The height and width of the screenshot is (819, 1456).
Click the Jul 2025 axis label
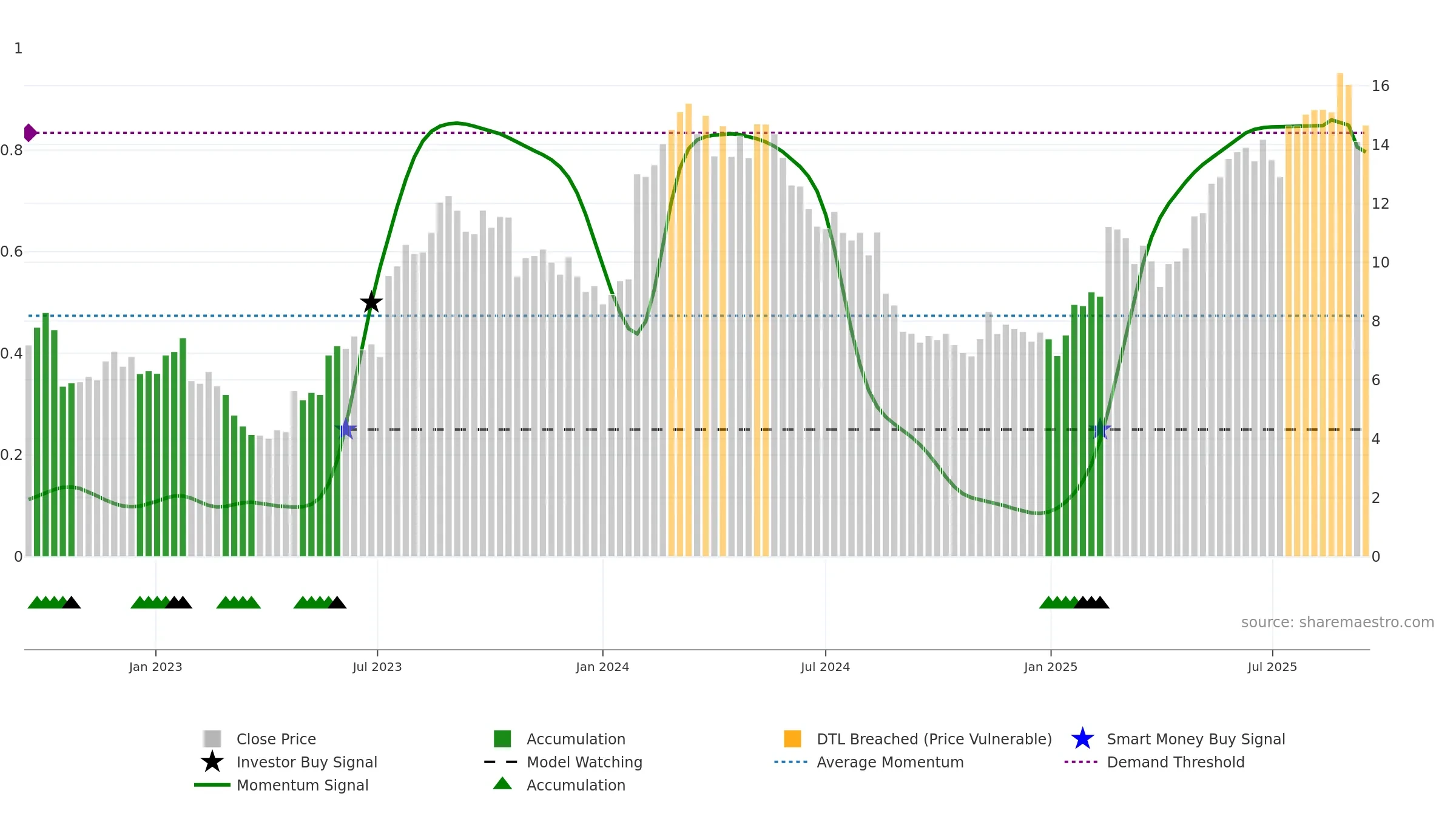tap(1272, 667)
